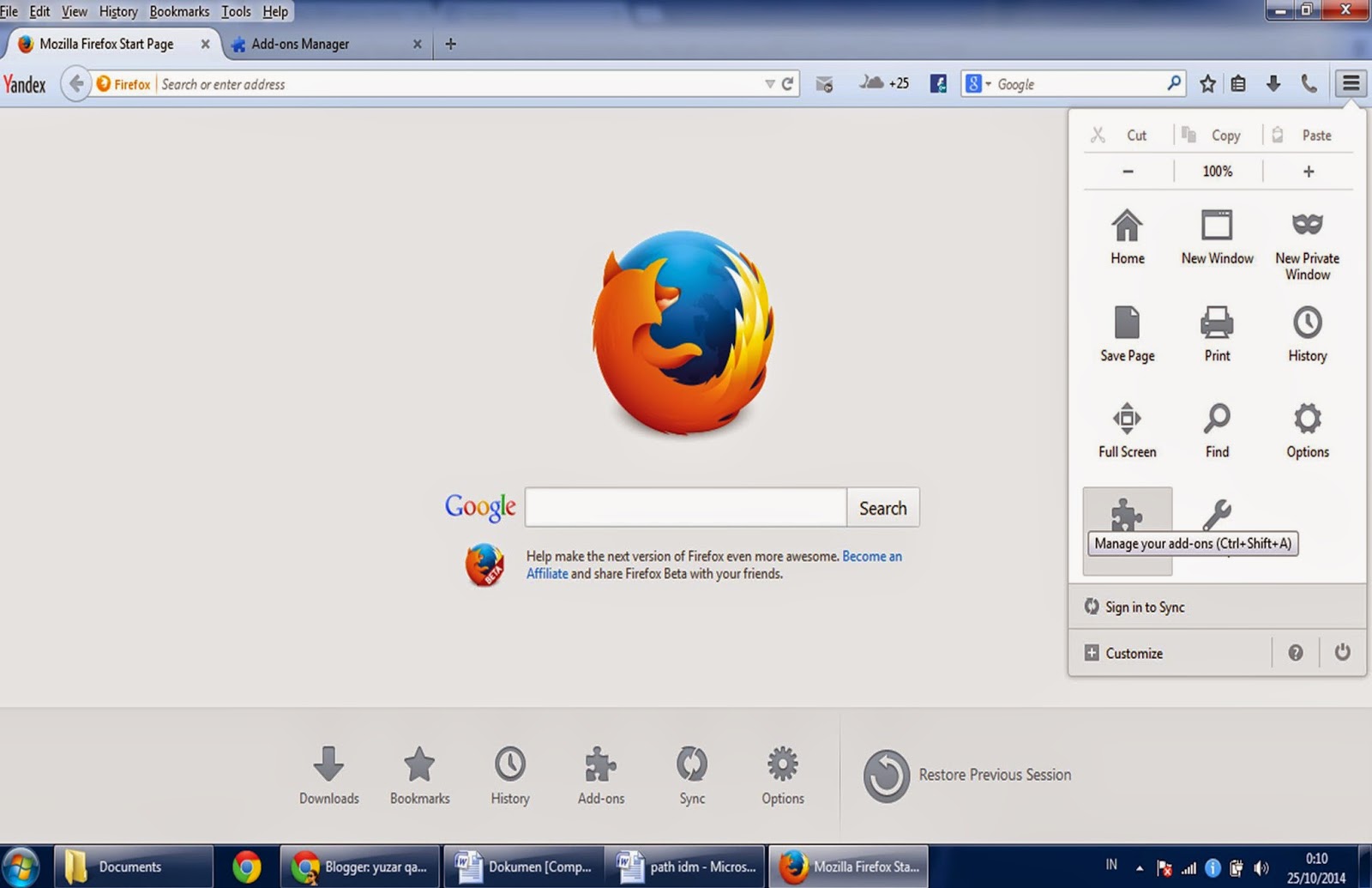The width and height of the screenshot is (1372, 888).
Task: Close the Add-ons Manager tab
Action: pos(417,44)
